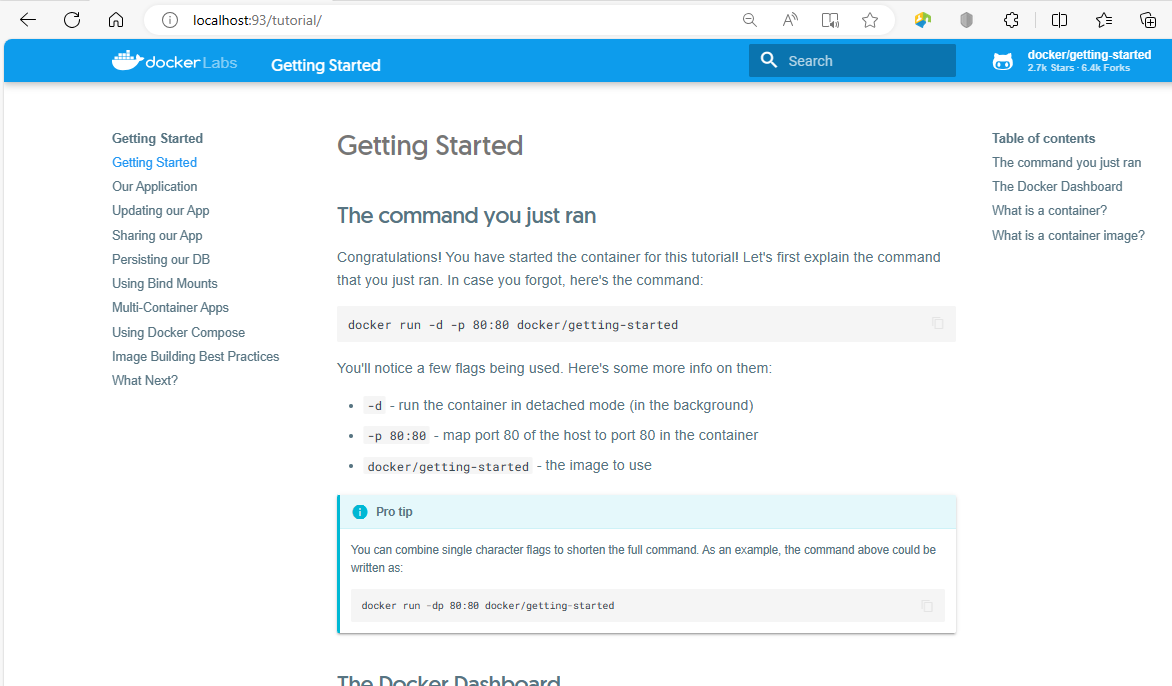Open the Persisting our DB page

click(161, 259)
